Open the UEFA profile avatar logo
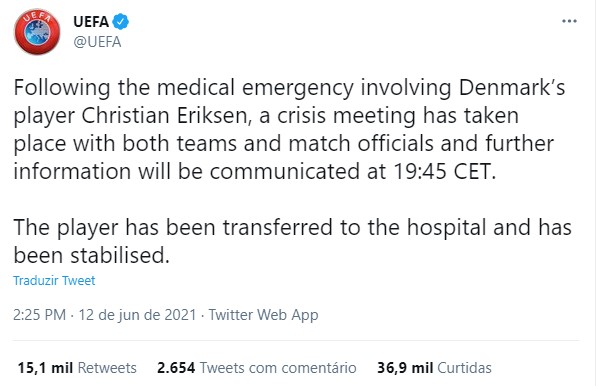 (37, 32)
